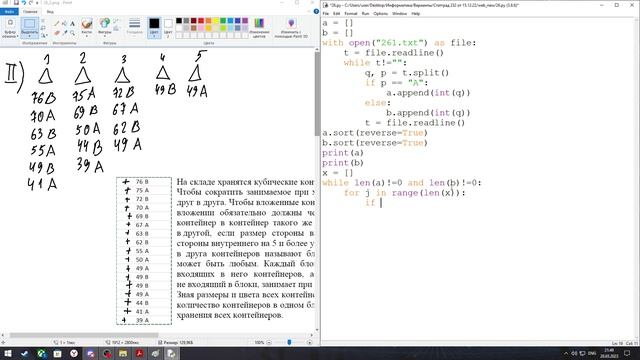Click Paint horizontal scrollbar thumb
Viewport: 640px width, 360px height.
84,335
